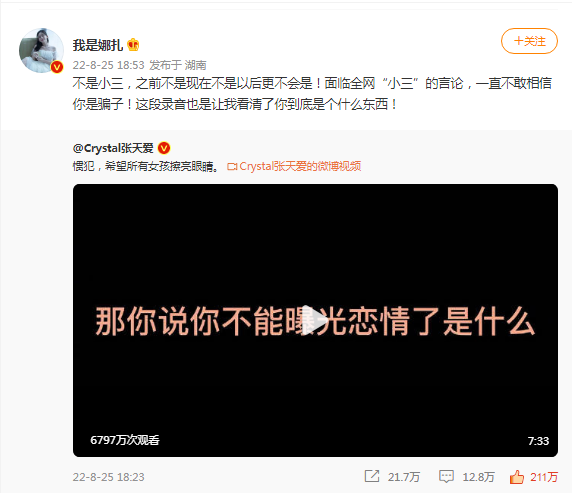
Task: Click the video camera icon before link
Action: 232,167
